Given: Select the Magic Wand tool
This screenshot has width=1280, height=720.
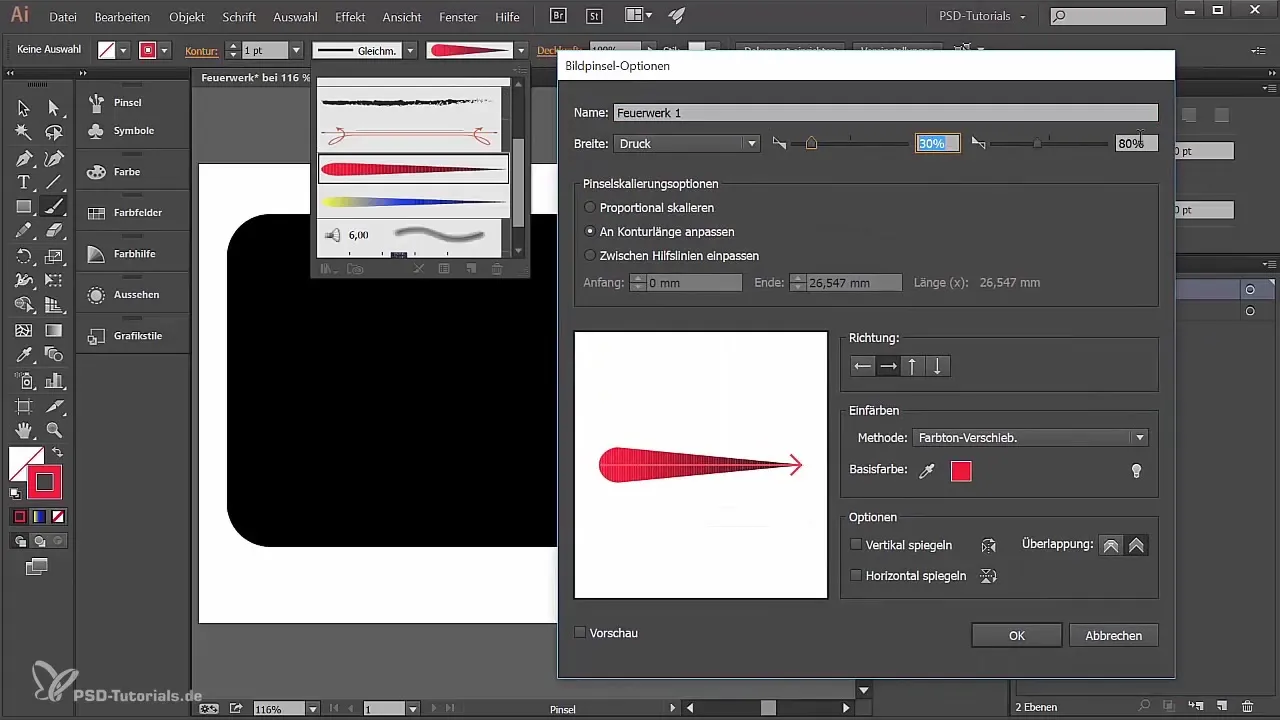Looking at the screenshot, I should (23, 132).
